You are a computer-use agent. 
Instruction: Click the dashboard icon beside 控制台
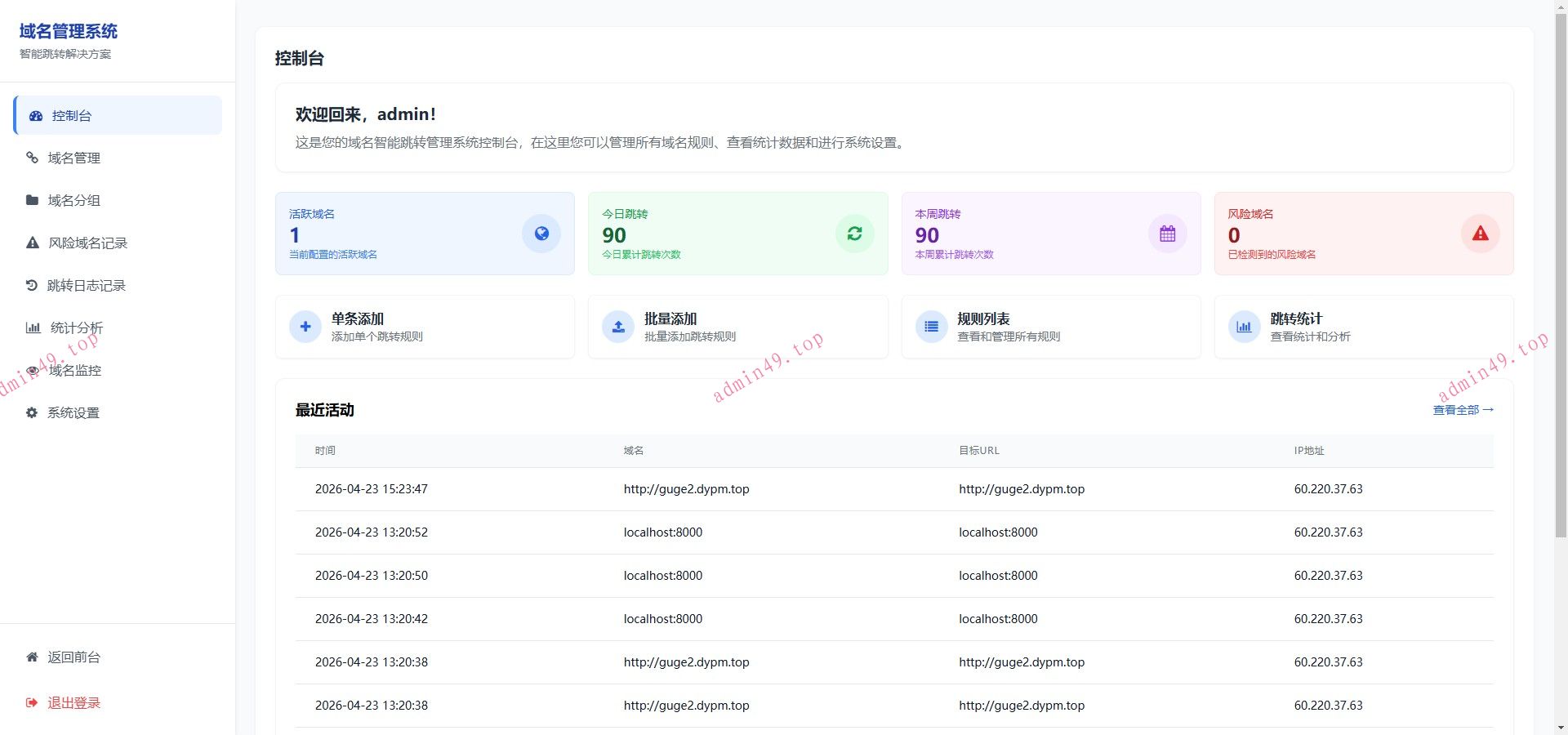(36, 116)
